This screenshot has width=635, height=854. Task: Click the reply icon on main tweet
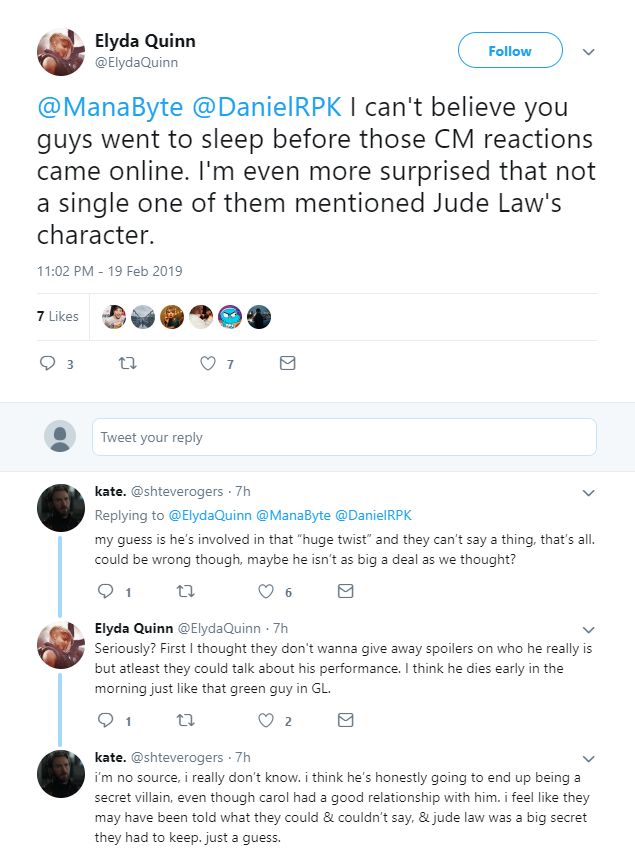tap(48, 364)
